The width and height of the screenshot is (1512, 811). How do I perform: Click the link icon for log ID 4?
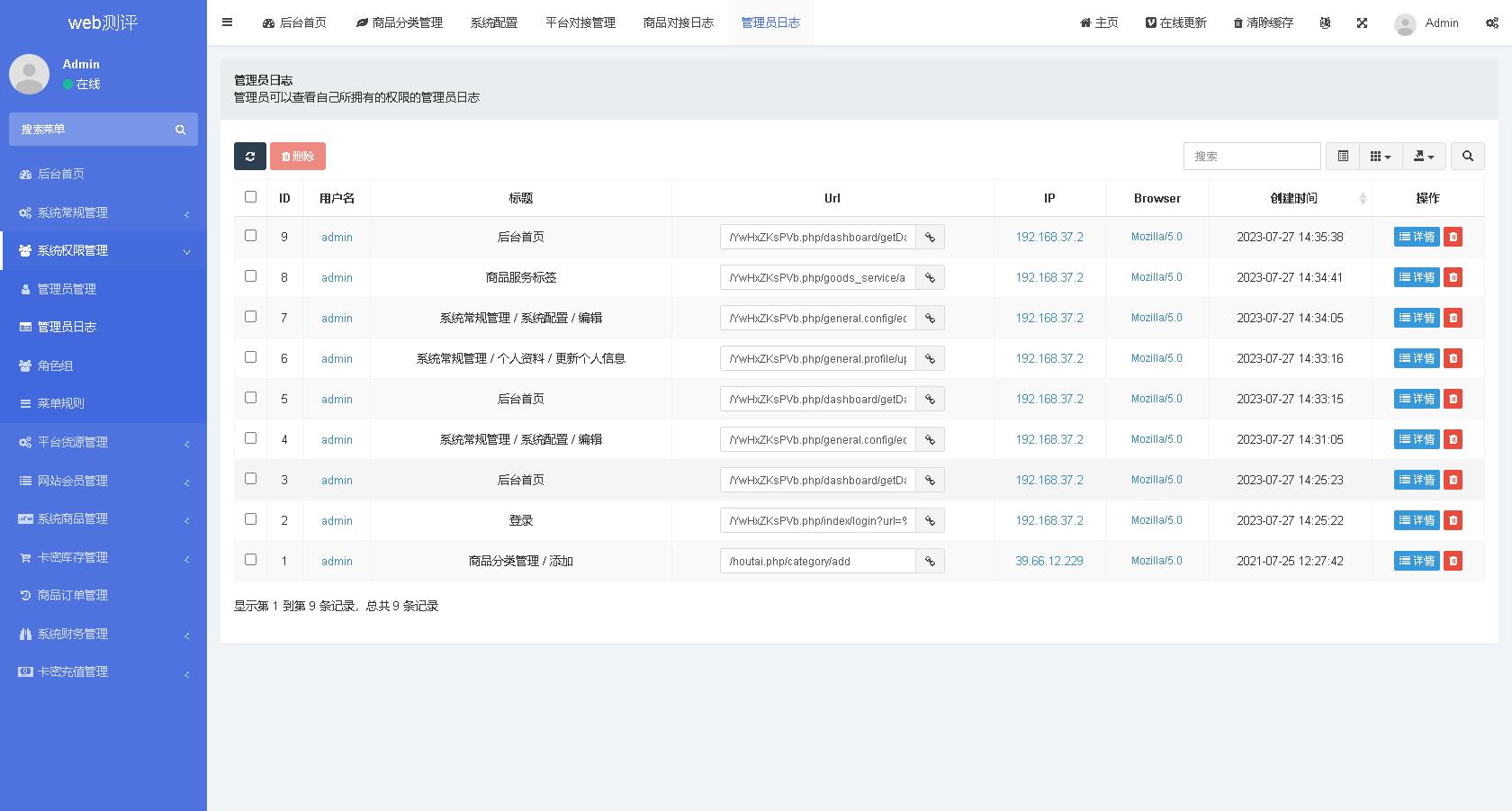tap(931, 439)
